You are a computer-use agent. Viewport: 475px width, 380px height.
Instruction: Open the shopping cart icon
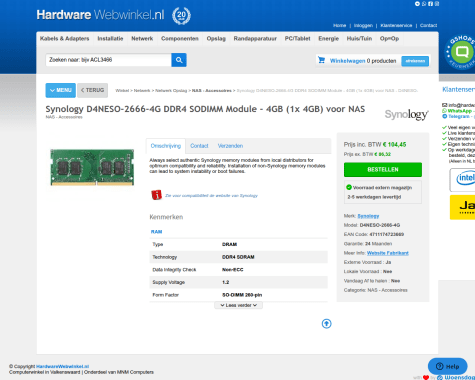tap(321, 60)
